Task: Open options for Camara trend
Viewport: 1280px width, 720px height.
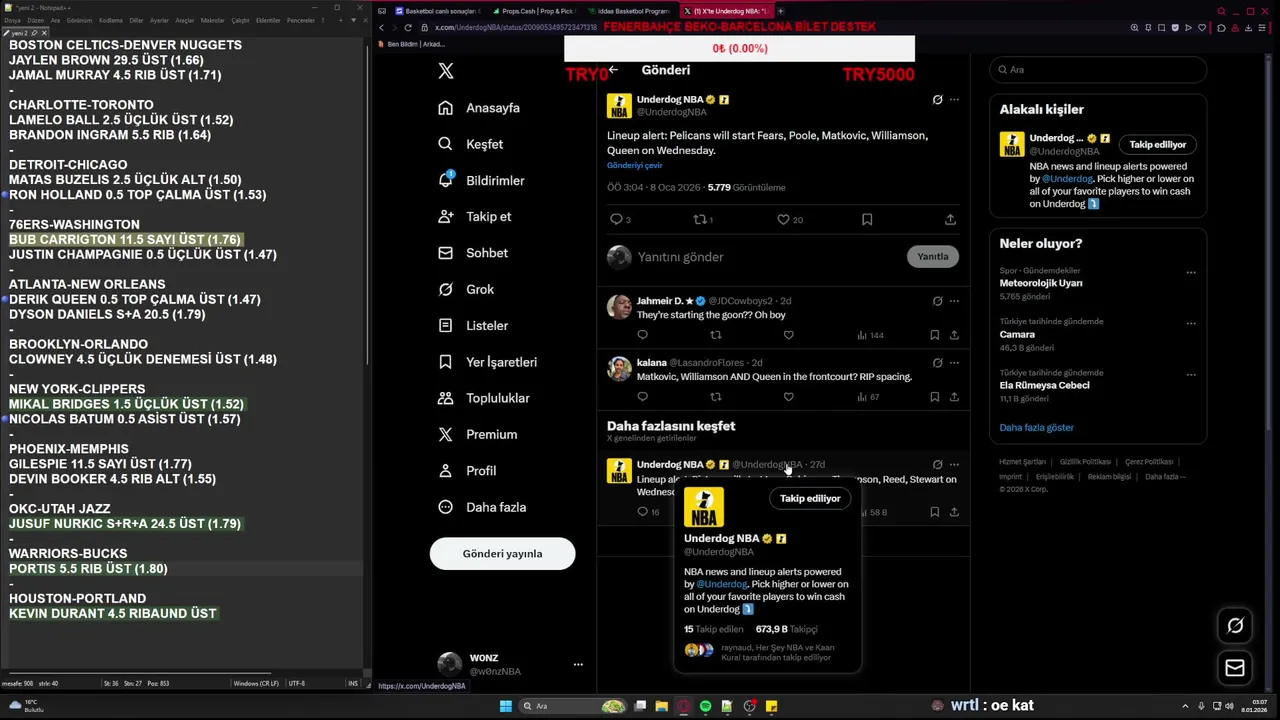Action: [1191, 323]
